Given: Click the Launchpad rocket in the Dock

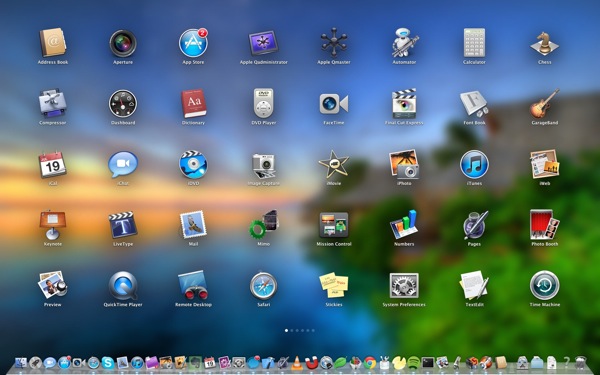Looking at the screenshot, I should click(x=35, y=363).
